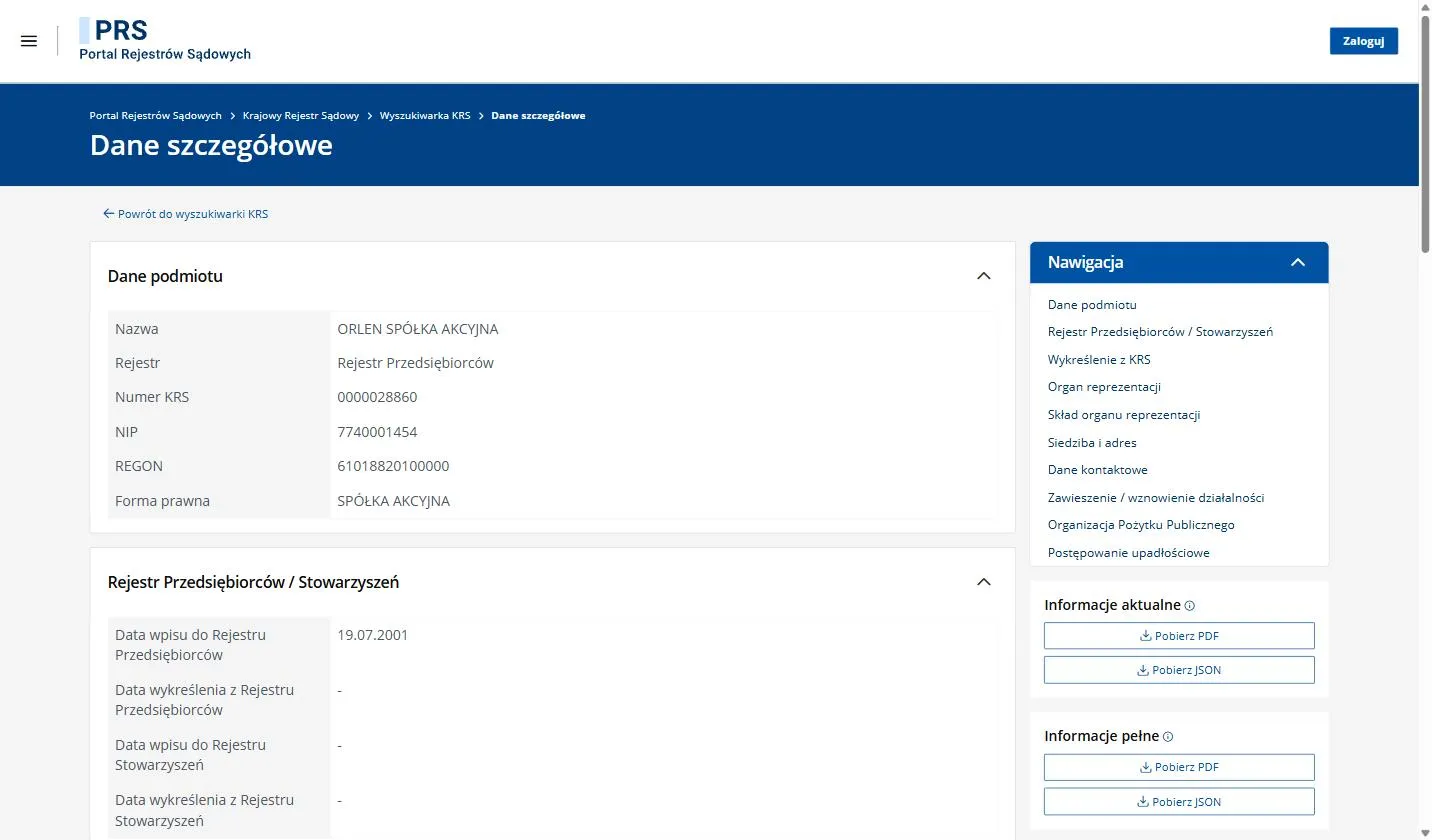Download Informacje aktualne as JSON

(x=1179, y=670)
